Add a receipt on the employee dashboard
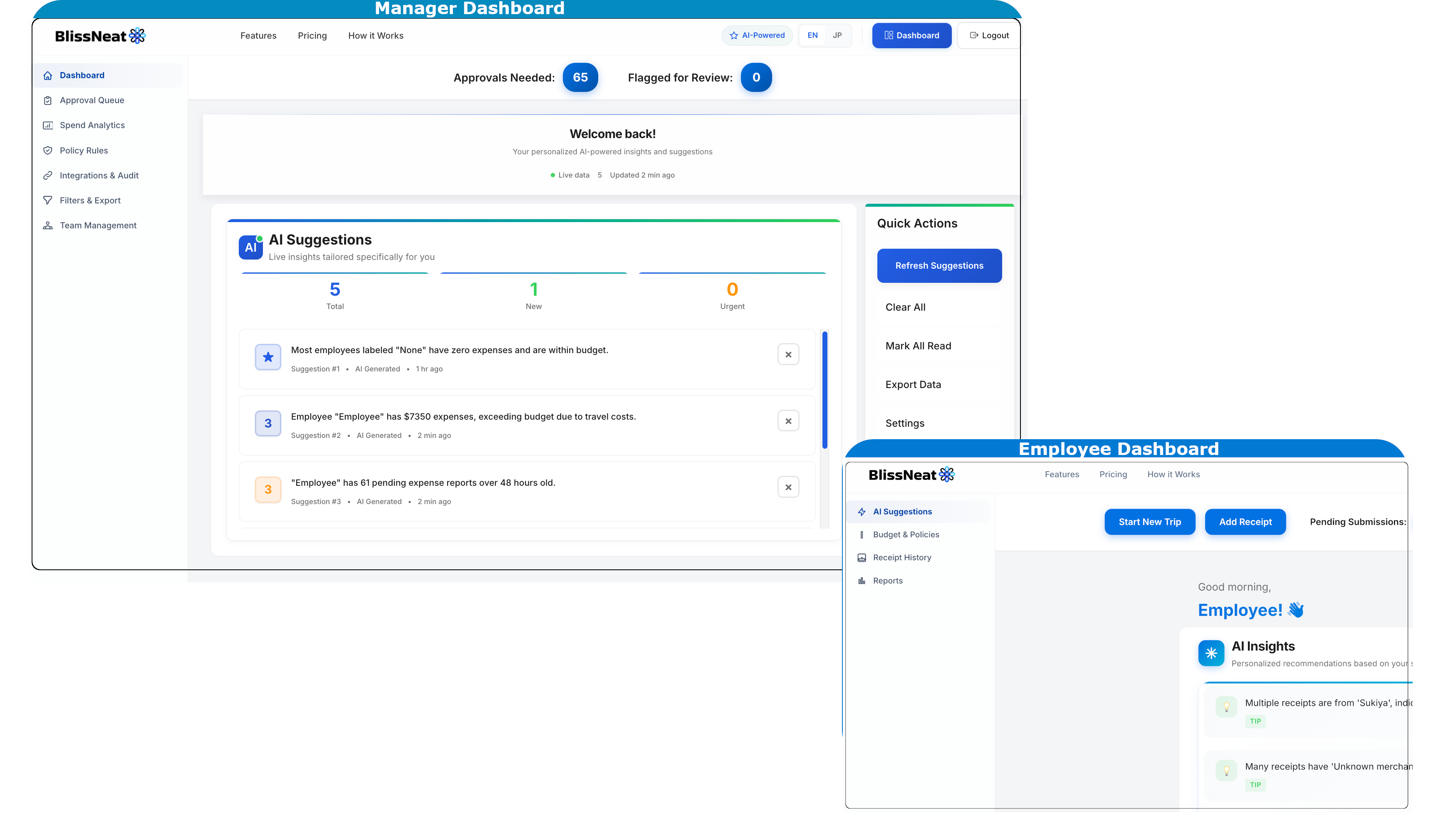Viewport: 1456px width, 821px height. pos(1245,522)
